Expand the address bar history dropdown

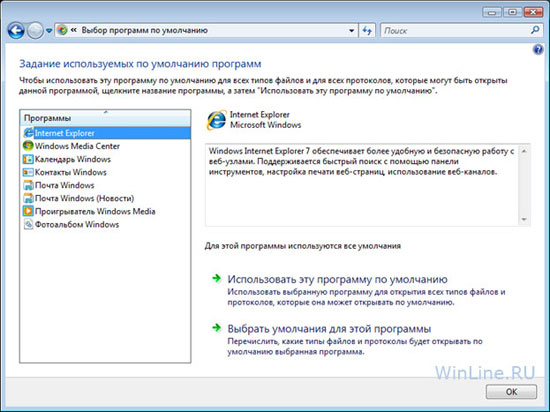[x=351, y=31]
